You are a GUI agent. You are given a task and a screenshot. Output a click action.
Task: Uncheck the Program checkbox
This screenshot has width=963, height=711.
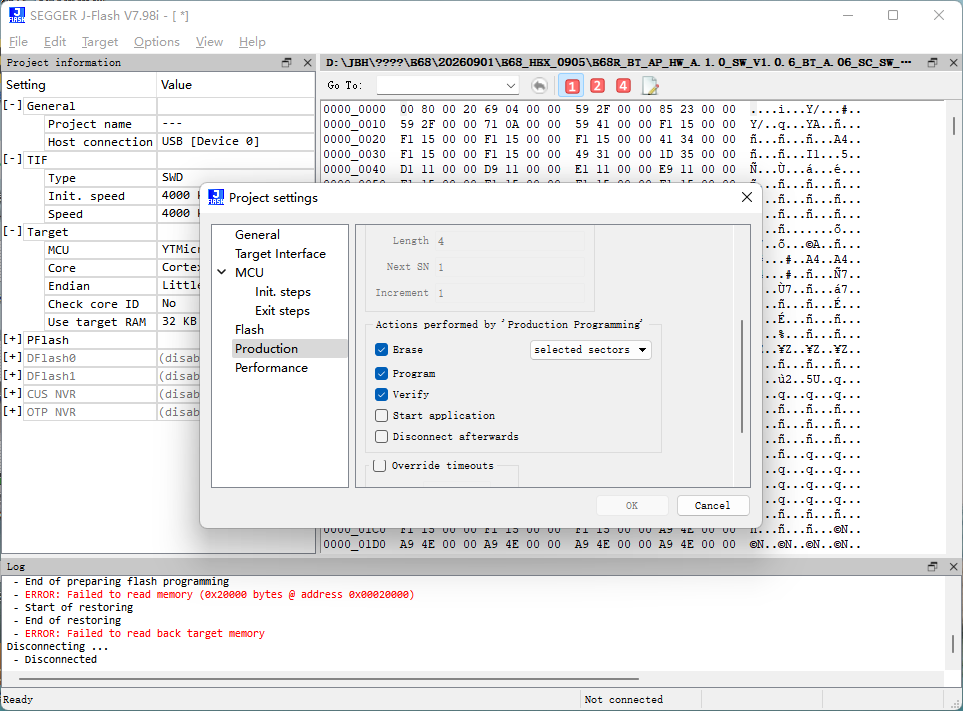(381, 373)
